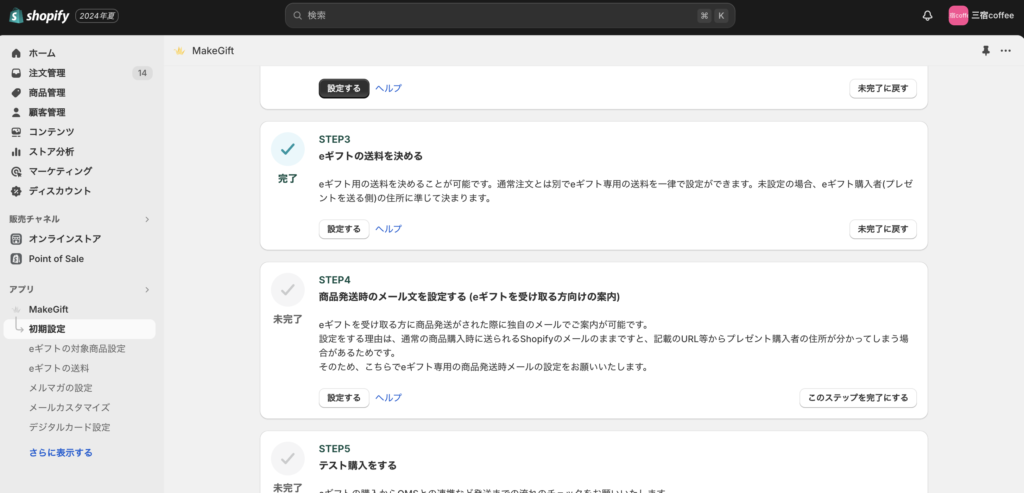Click heading eギフトの送料を決める
Screen dimensions: 1024x493
tap(371, 156)
